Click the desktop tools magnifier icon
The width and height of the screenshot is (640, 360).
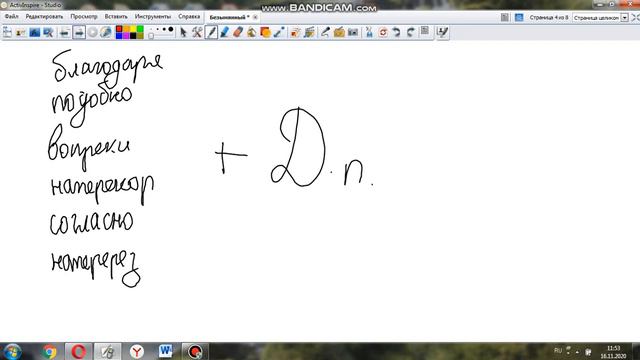(48, 32)
